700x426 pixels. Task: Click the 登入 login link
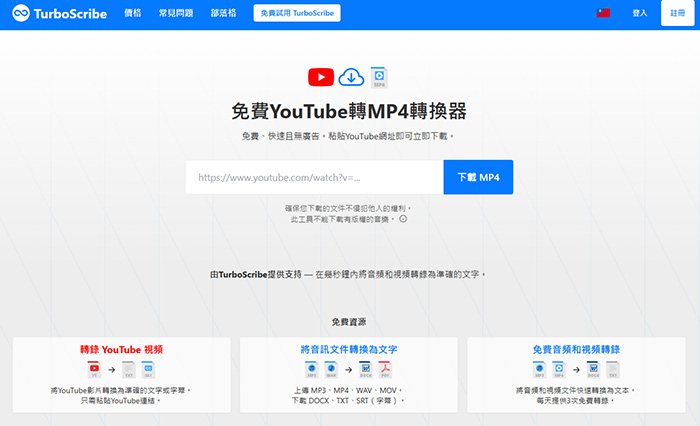[639, 13]
